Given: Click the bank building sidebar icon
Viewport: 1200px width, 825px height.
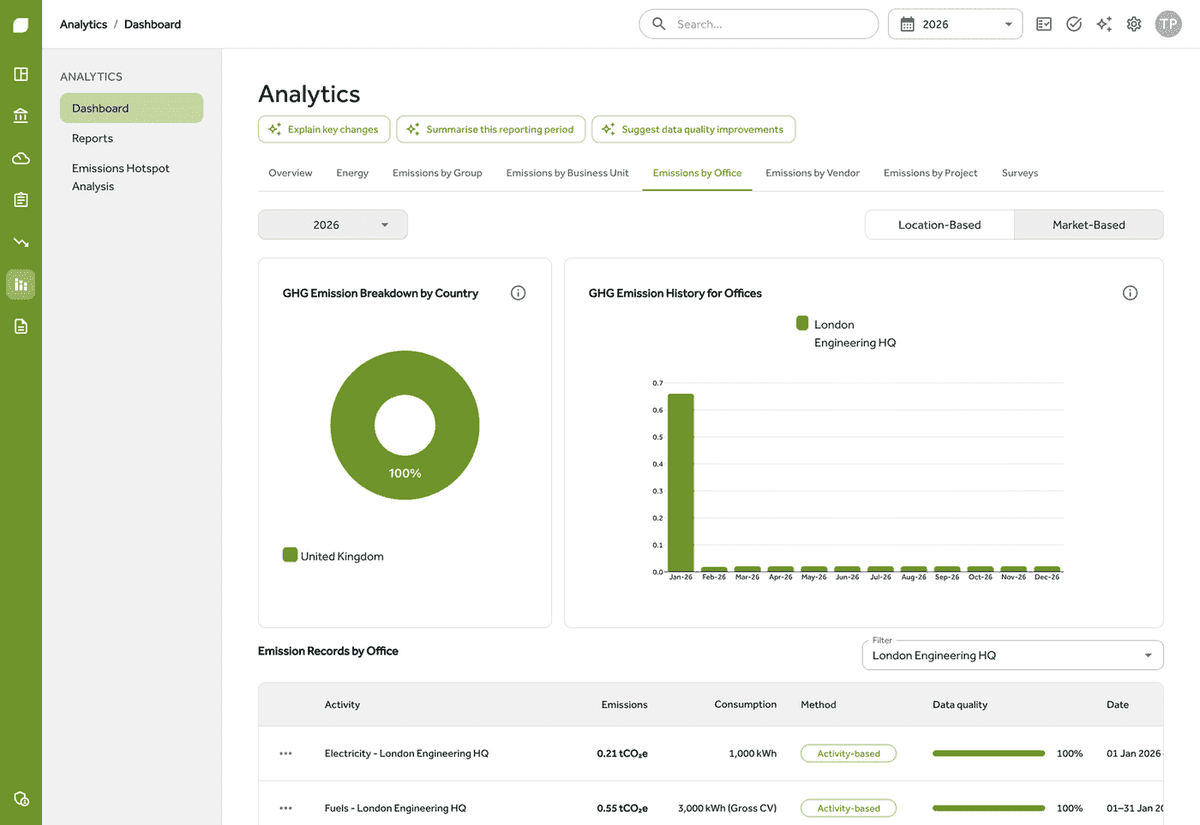Looking at the screenshot, I should [21, 116].
